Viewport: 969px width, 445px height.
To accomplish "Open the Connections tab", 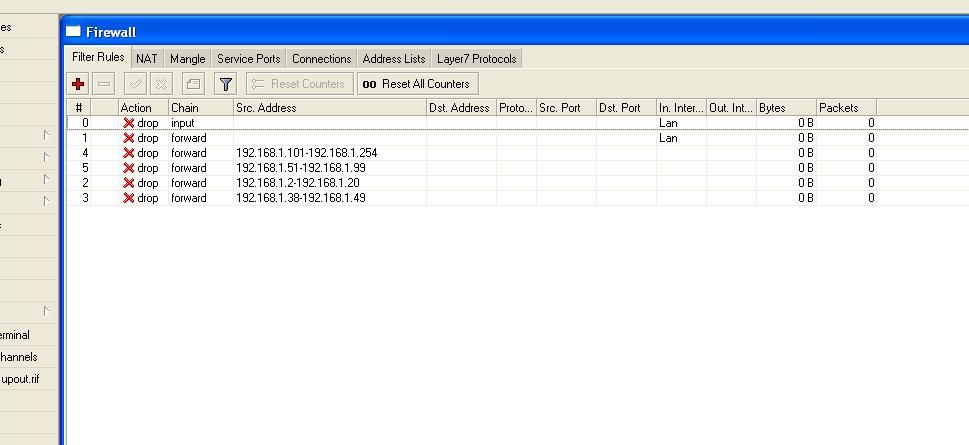I will (321, 59).
